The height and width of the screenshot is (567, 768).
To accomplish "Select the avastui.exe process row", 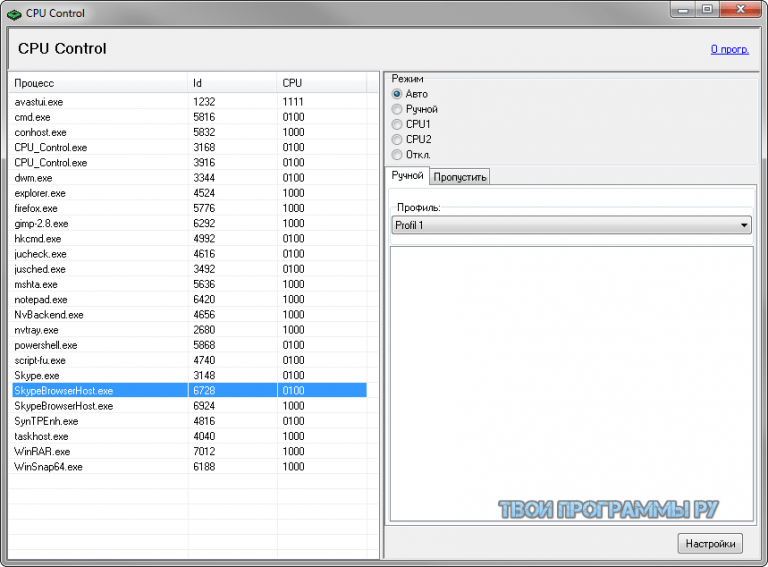I will pyautogui.click(x=189, y=102).
